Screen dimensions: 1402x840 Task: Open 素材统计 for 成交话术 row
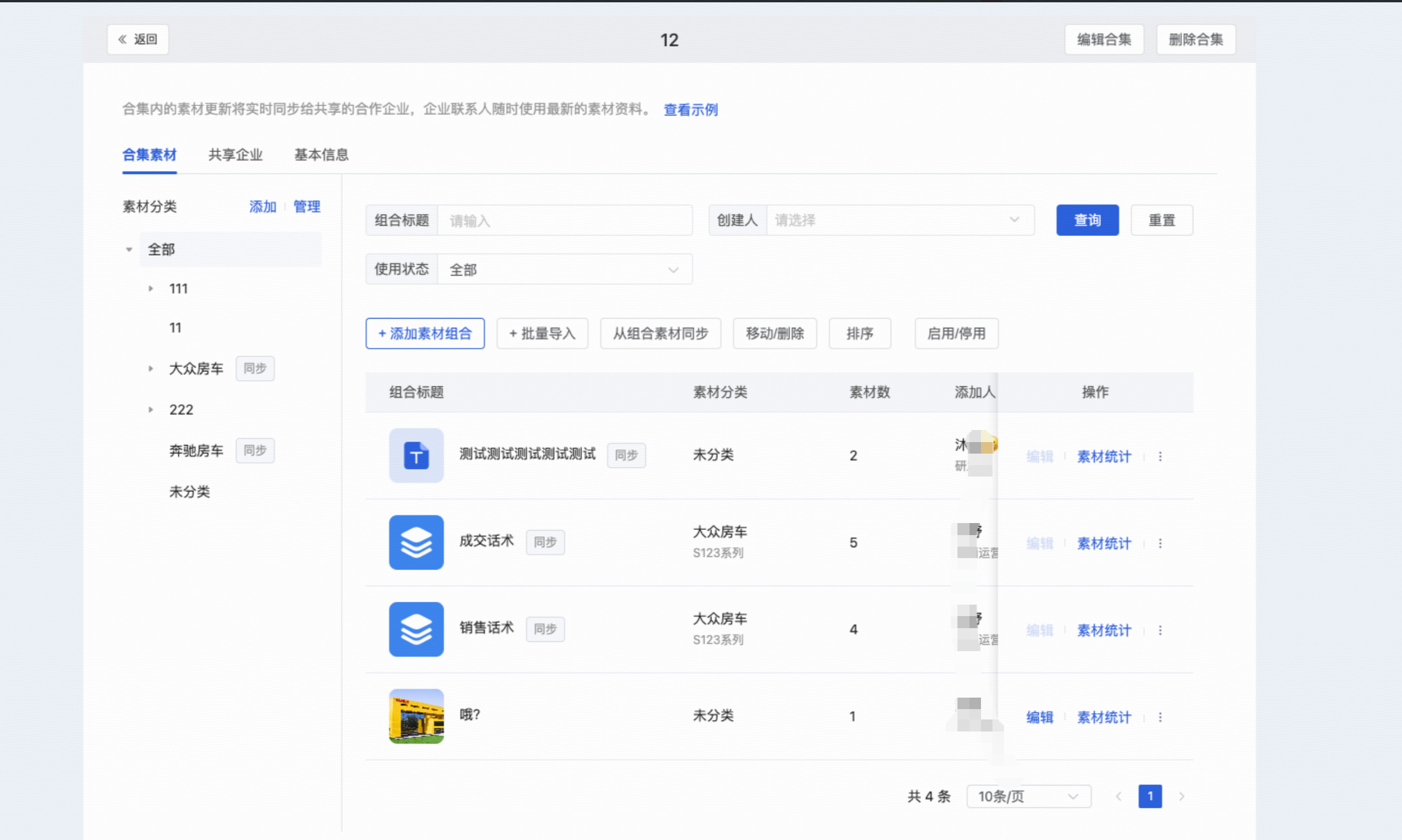[1104, 543]
